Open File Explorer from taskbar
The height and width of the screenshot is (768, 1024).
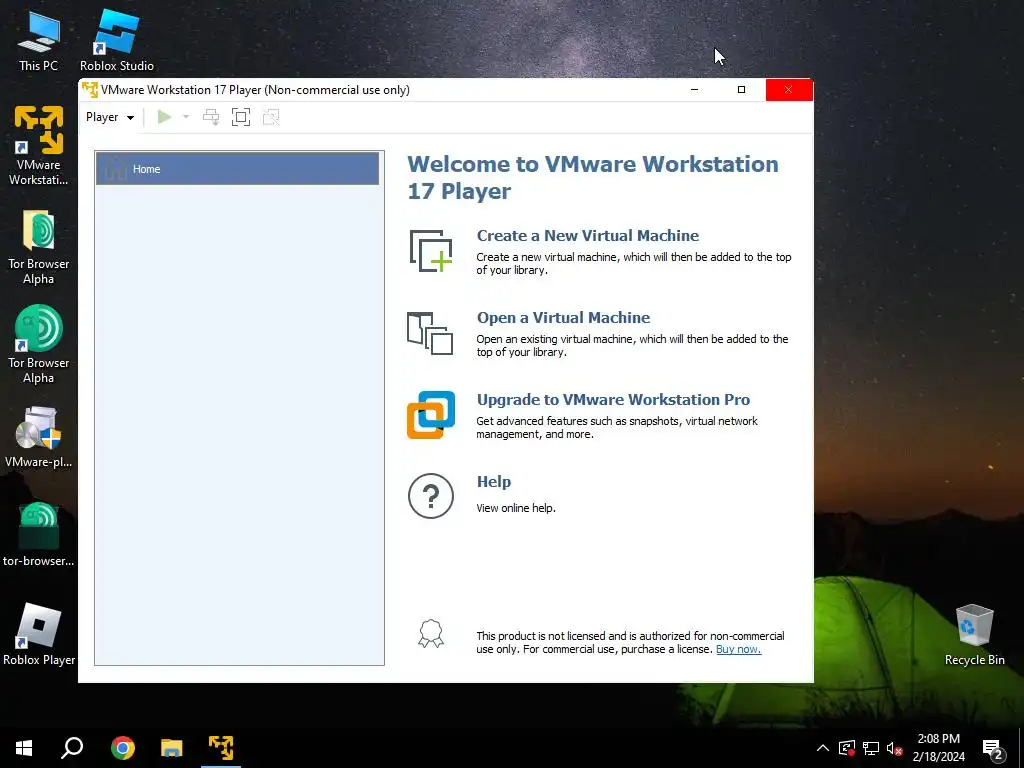(x=172, y=748)
